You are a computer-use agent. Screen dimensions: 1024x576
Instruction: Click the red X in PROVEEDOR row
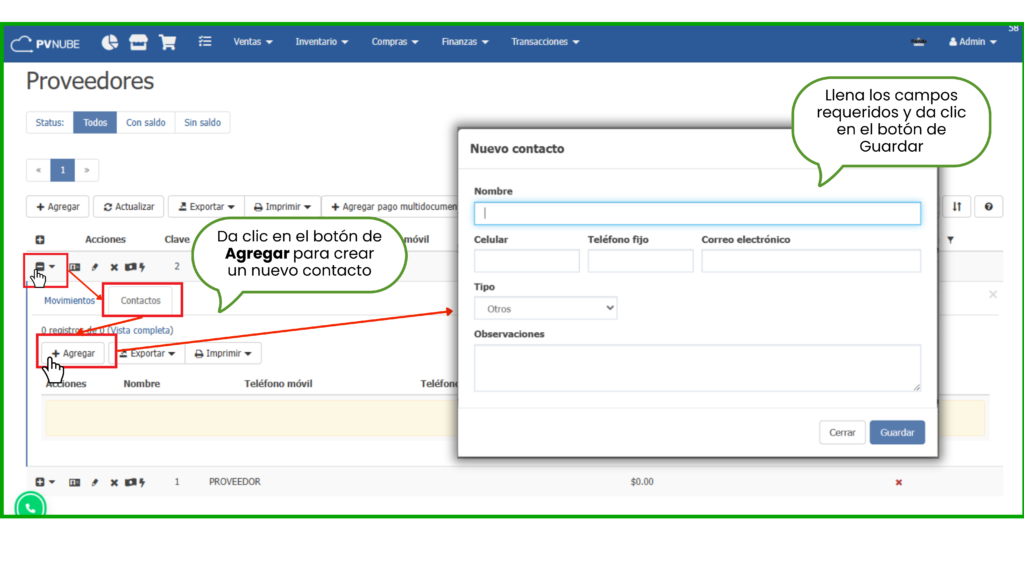[x=898, y=482]
